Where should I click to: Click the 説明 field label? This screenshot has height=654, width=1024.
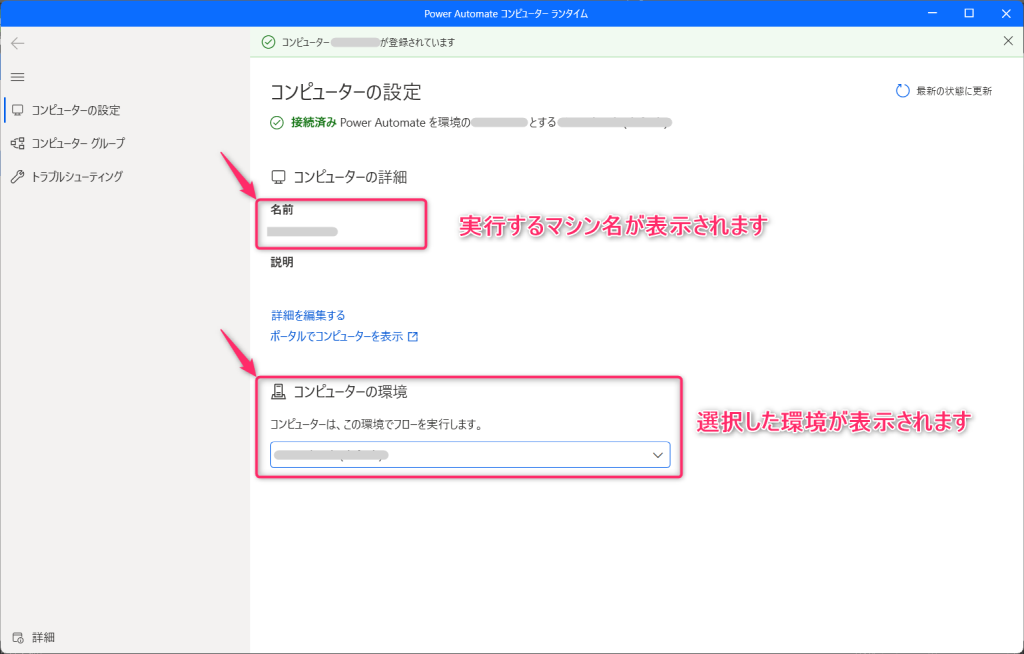(282, 262)
